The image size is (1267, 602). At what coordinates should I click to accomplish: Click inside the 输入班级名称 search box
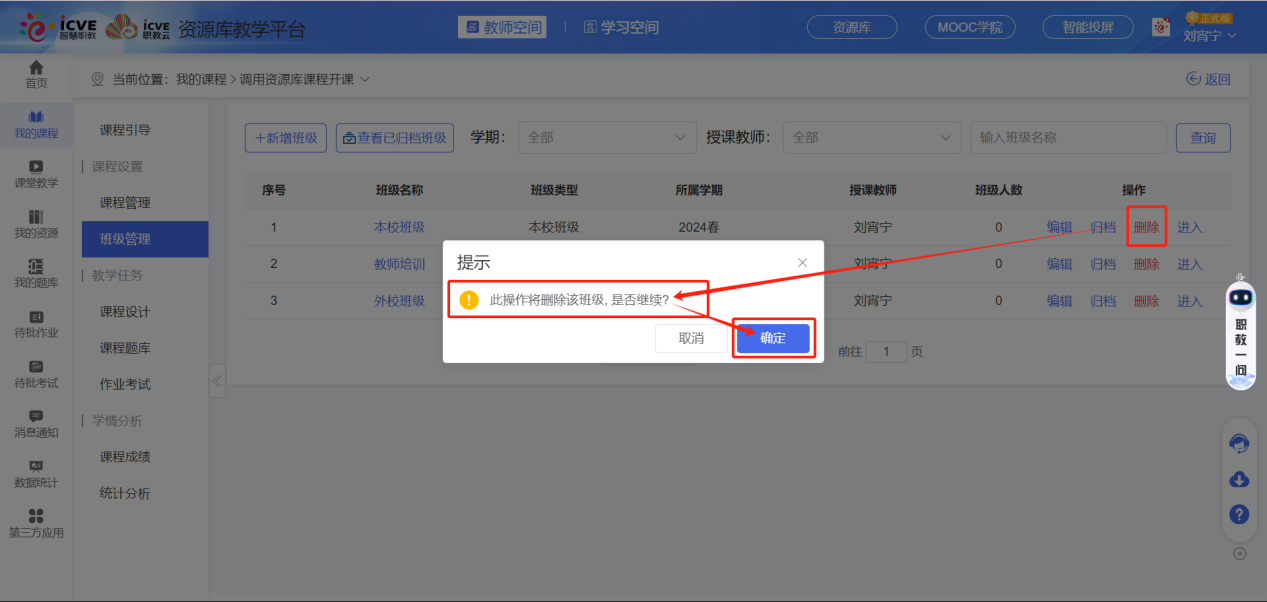pyautogui.click(x=1067, y=137)
